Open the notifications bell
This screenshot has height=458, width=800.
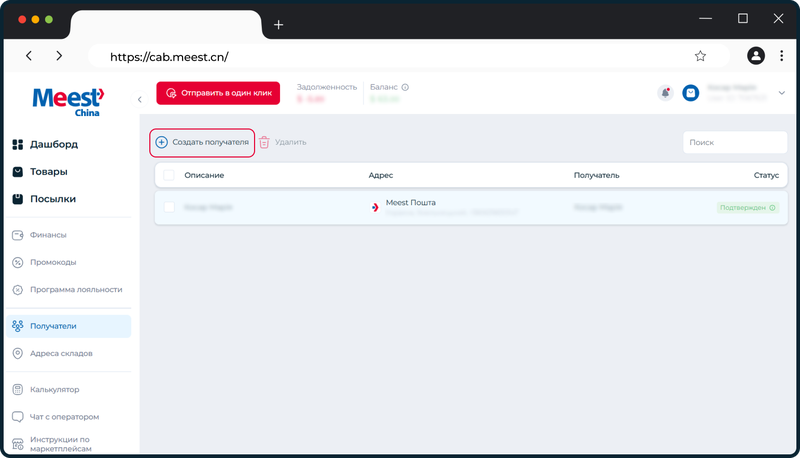(665, 93)
